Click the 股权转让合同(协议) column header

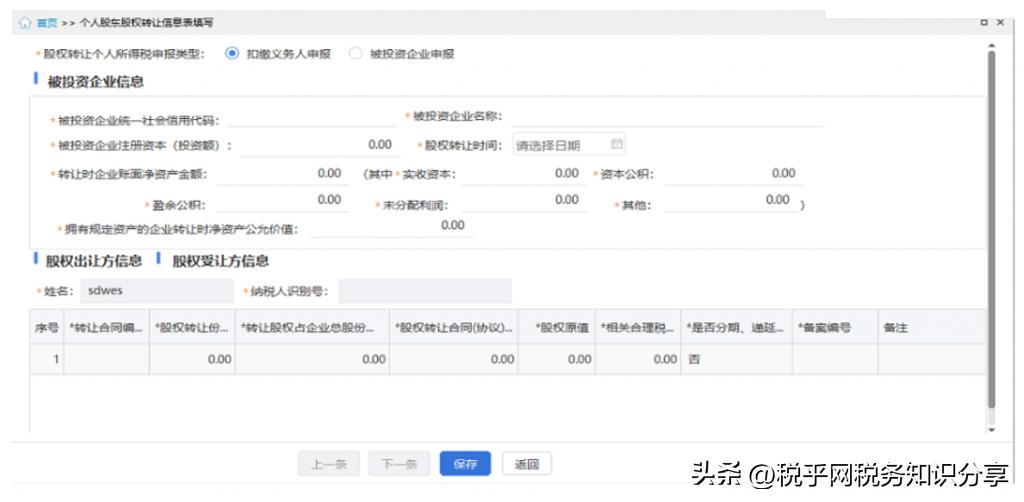[454, 328]
